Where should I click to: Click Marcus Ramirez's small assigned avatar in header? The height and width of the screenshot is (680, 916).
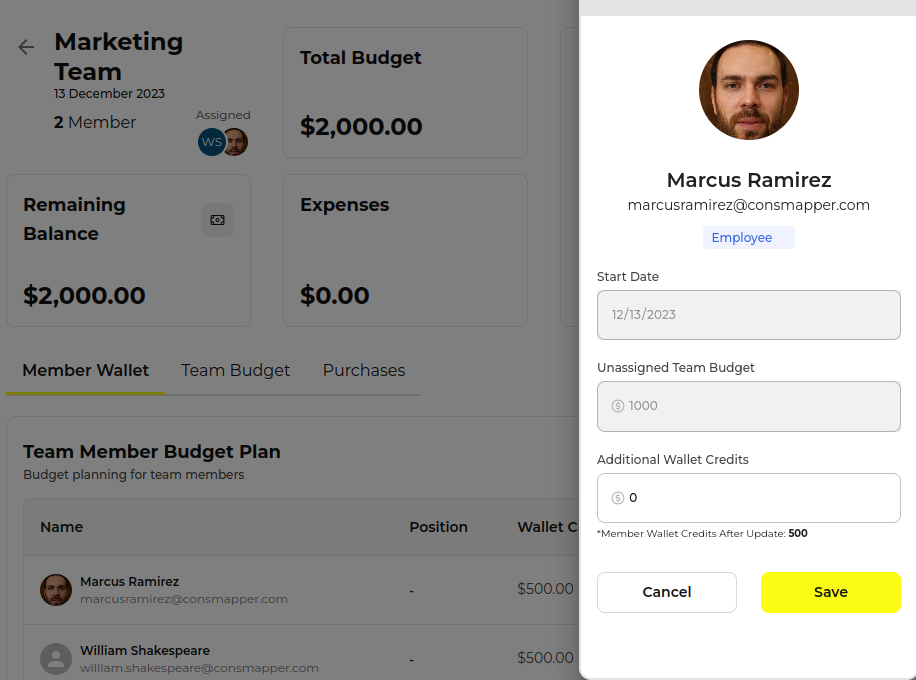pos(237,142)
